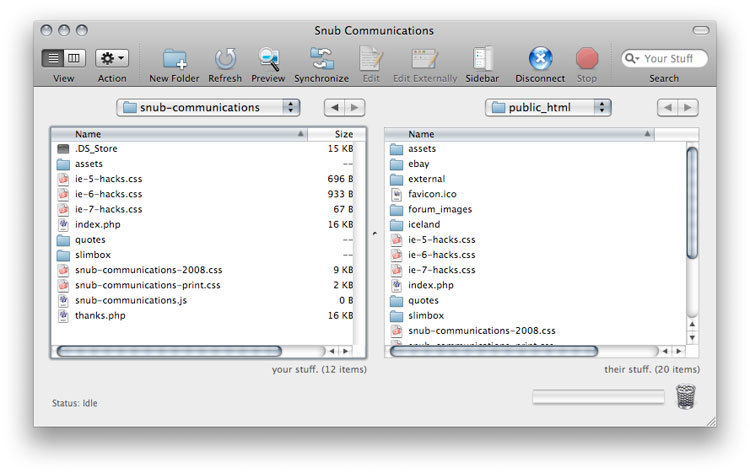The image size is (750, 473).
Task: Select remote ie-6-hacks.css file
Action: click(442, 255)
